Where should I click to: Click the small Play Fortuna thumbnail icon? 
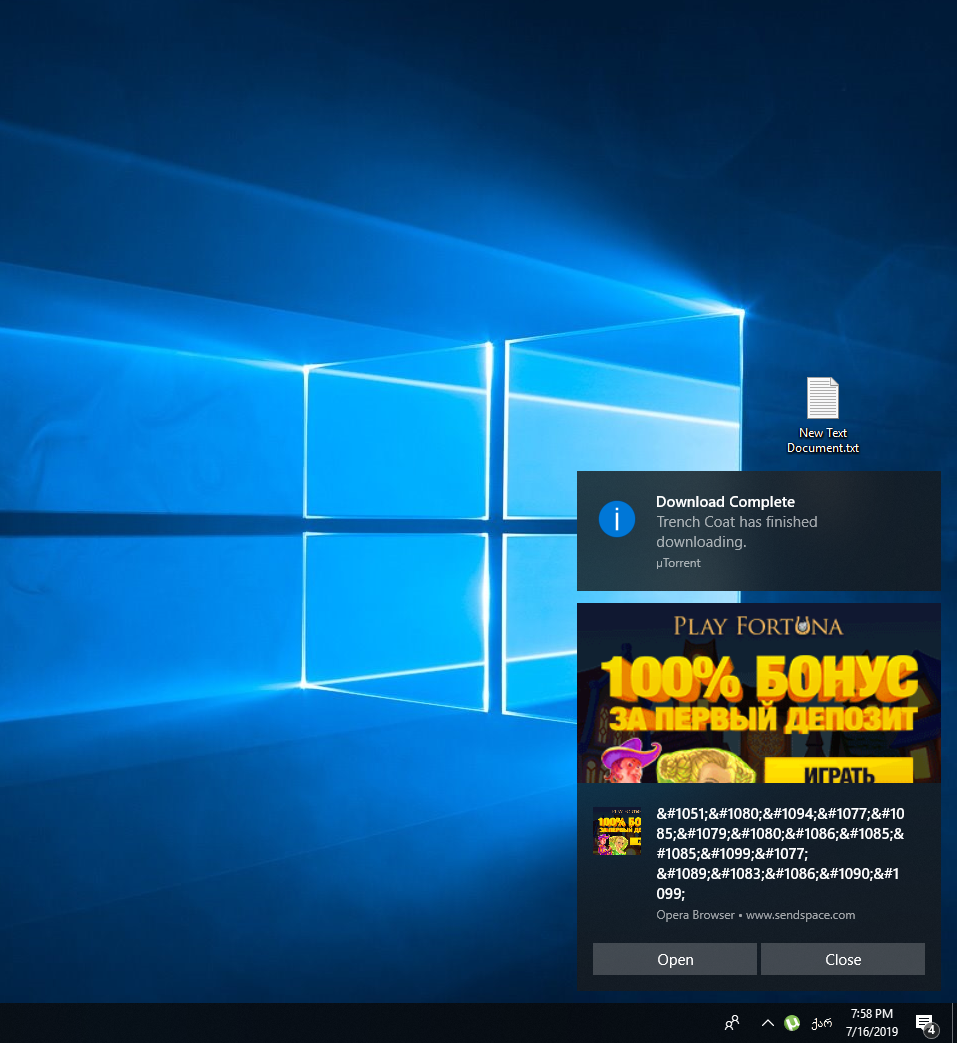pos(617,831)
